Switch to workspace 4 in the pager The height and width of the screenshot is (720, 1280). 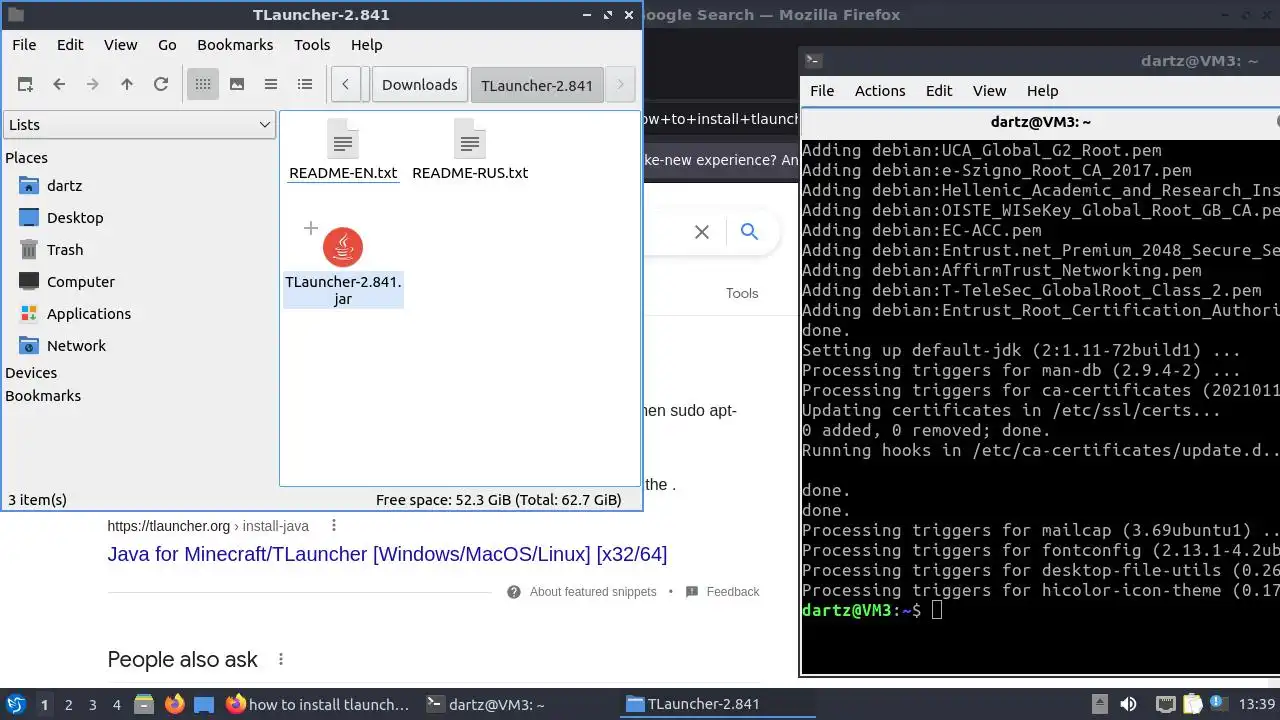click(x=116, y=705)
